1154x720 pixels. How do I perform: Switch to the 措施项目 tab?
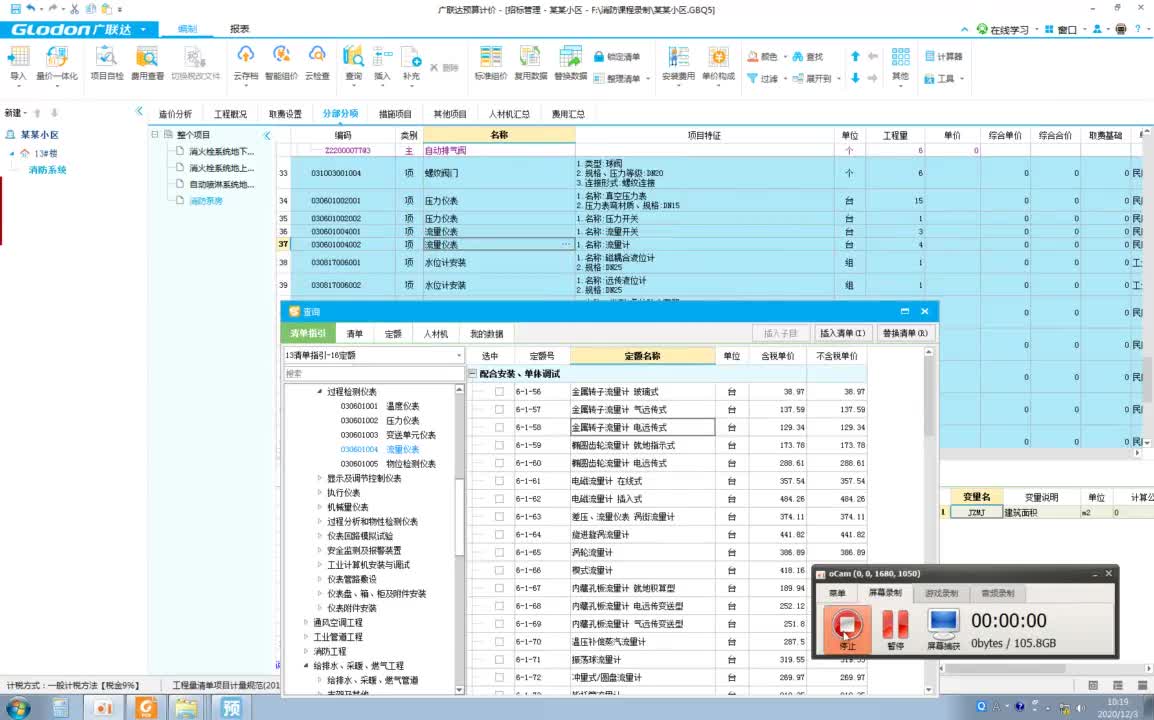395,114
